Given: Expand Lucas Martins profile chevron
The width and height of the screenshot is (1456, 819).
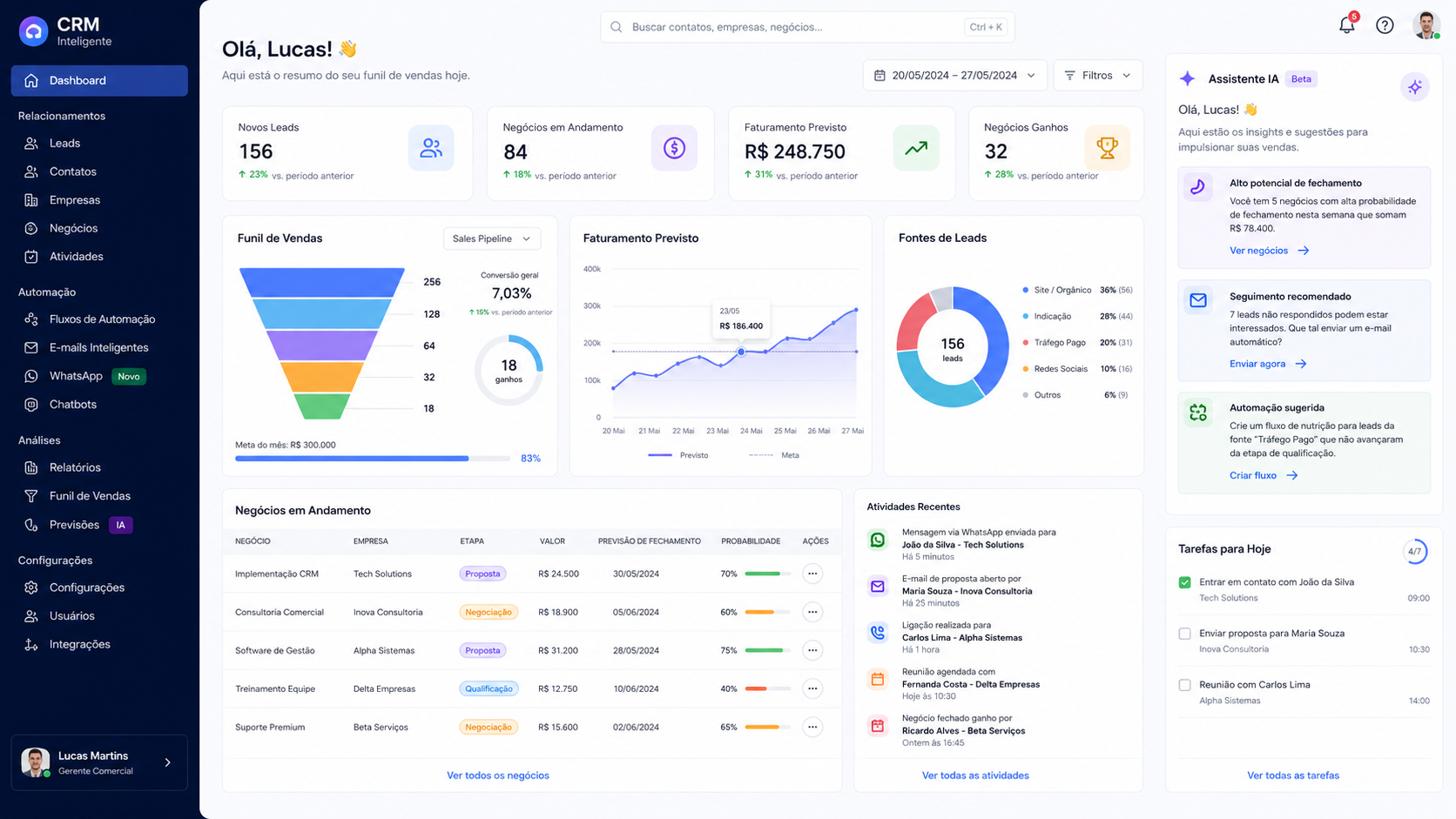Looking at the screenshot, I should (x=168, y=762).
